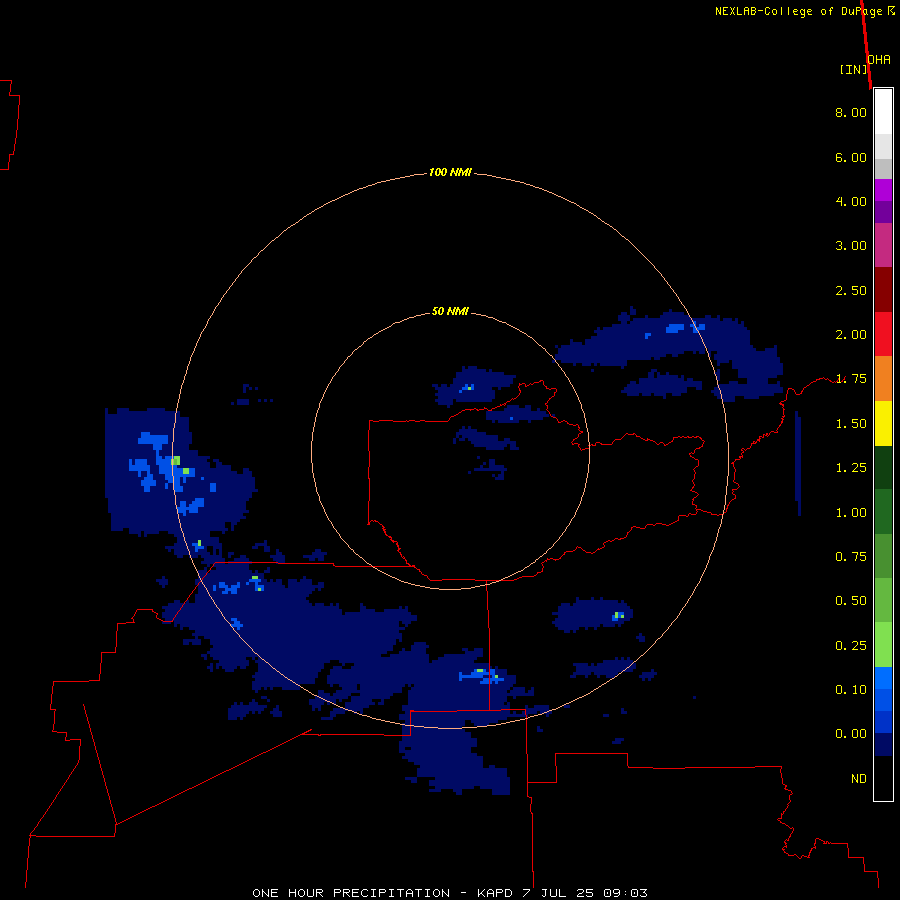Viewport: 900px width, 900px height.
Task: Select the bright magenta legend swatch
Action: click(883, 190)
